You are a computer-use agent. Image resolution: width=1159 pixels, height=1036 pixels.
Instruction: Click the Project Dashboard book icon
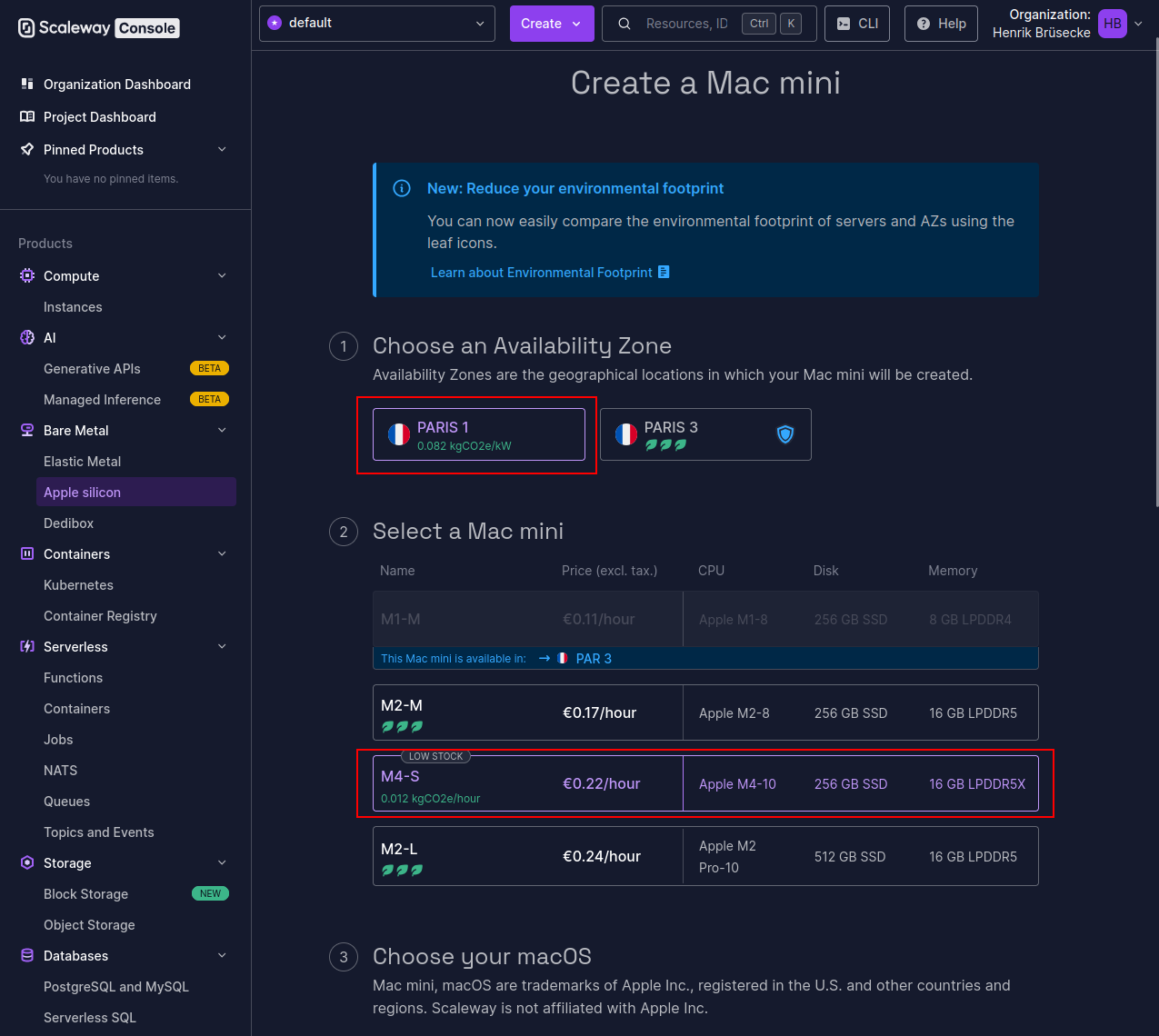coord(27,116)
